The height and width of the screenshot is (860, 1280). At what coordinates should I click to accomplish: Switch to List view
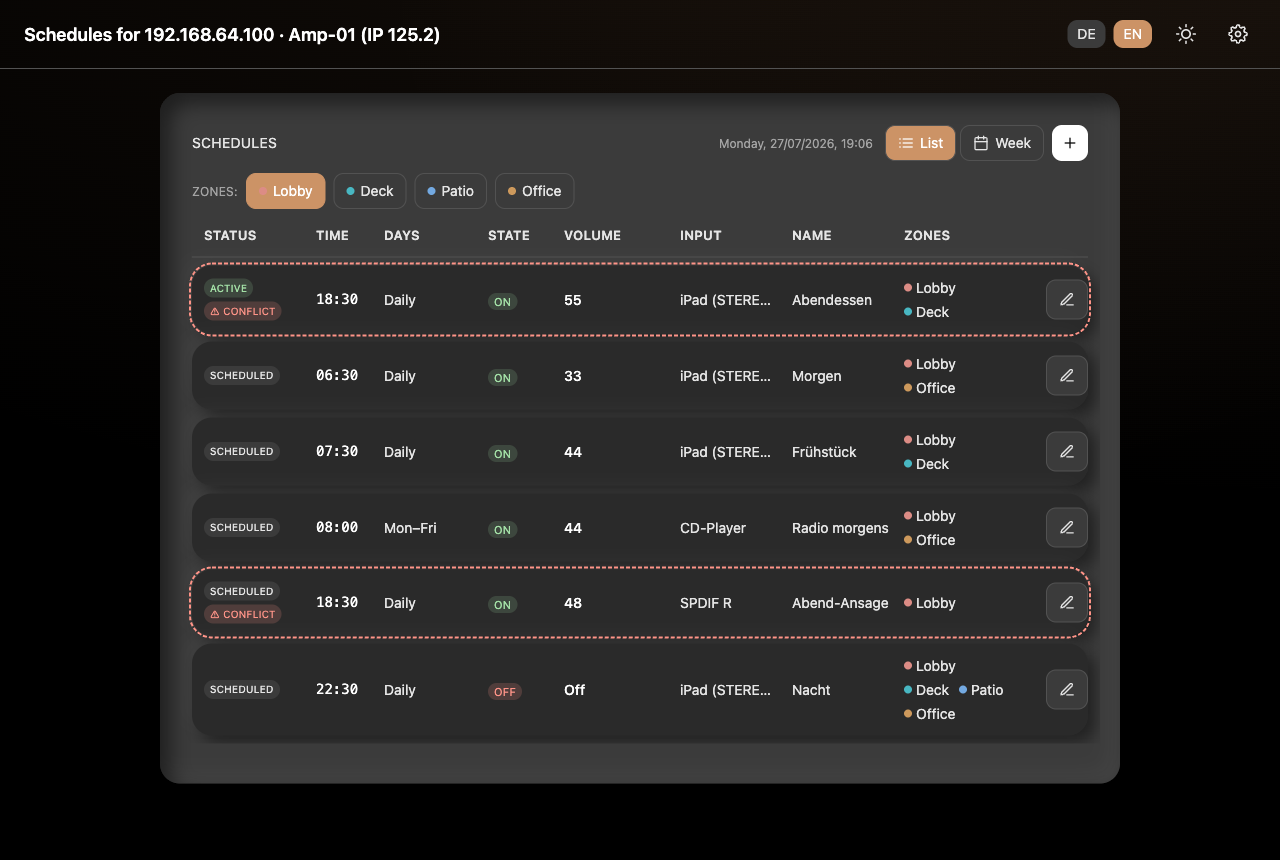[x=921, y=143]
